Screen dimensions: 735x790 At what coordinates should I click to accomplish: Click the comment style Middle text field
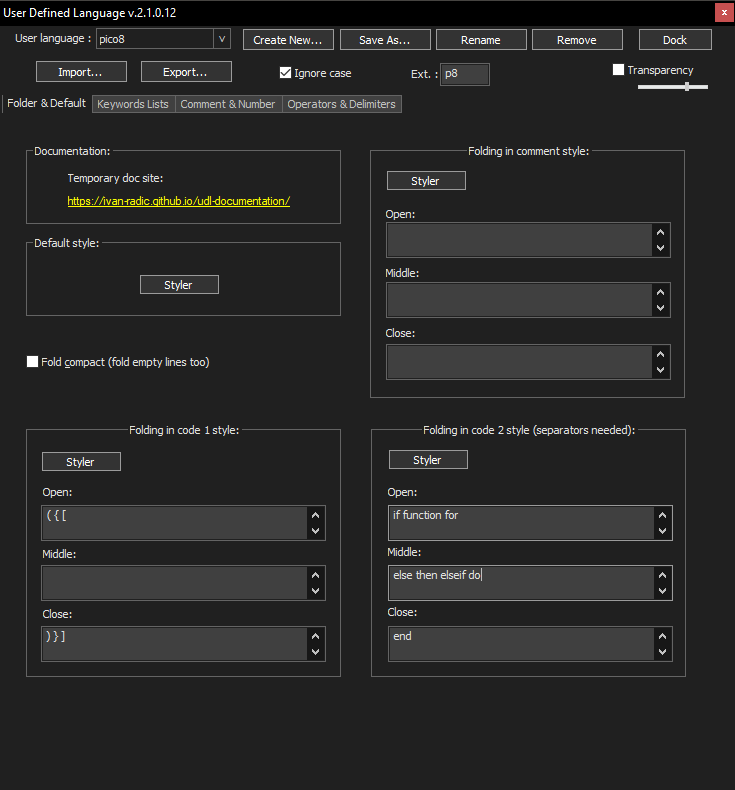click(519, 300)
